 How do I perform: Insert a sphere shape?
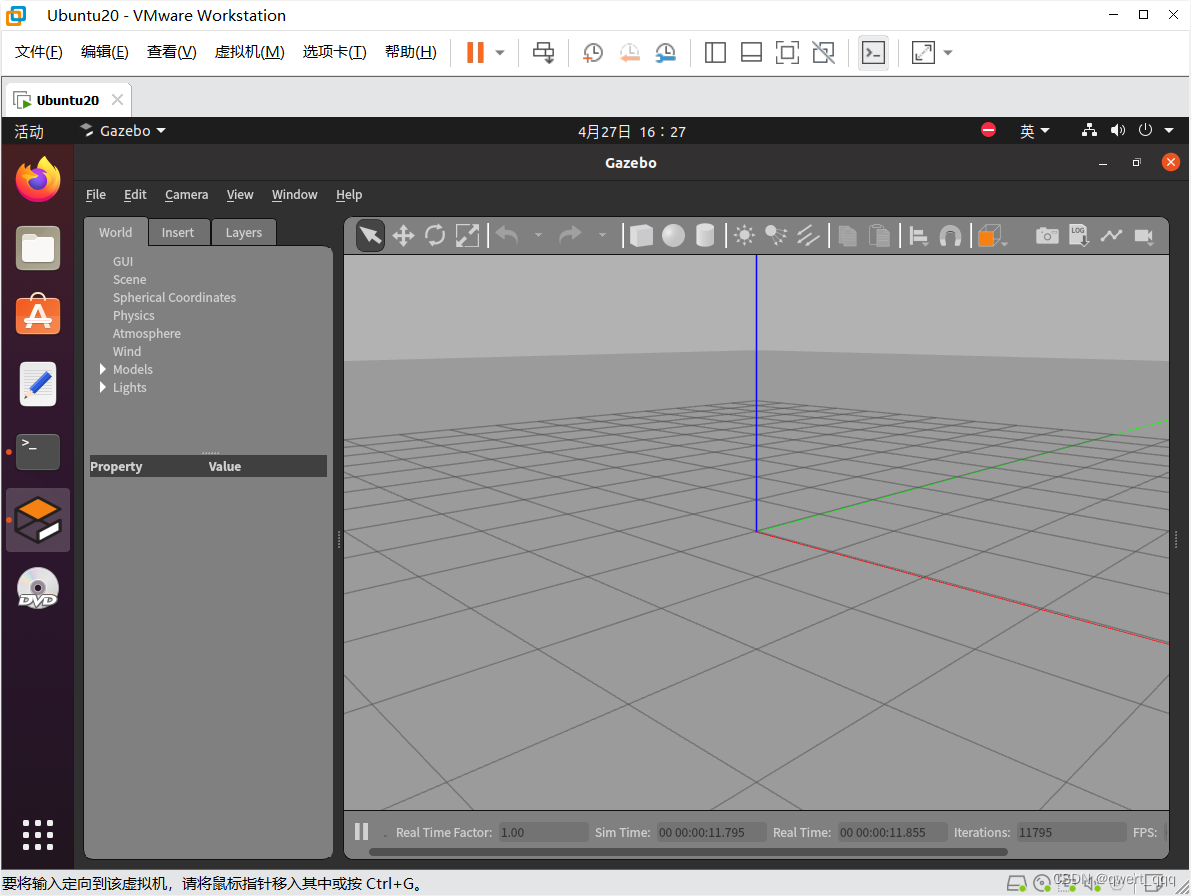point(673,235)
